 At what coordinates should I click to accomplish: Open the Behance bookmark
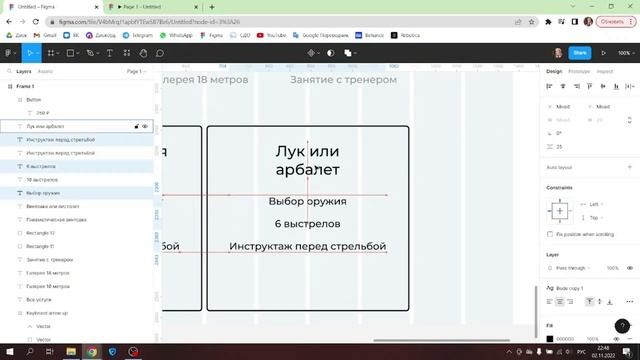tap(369, 36)
